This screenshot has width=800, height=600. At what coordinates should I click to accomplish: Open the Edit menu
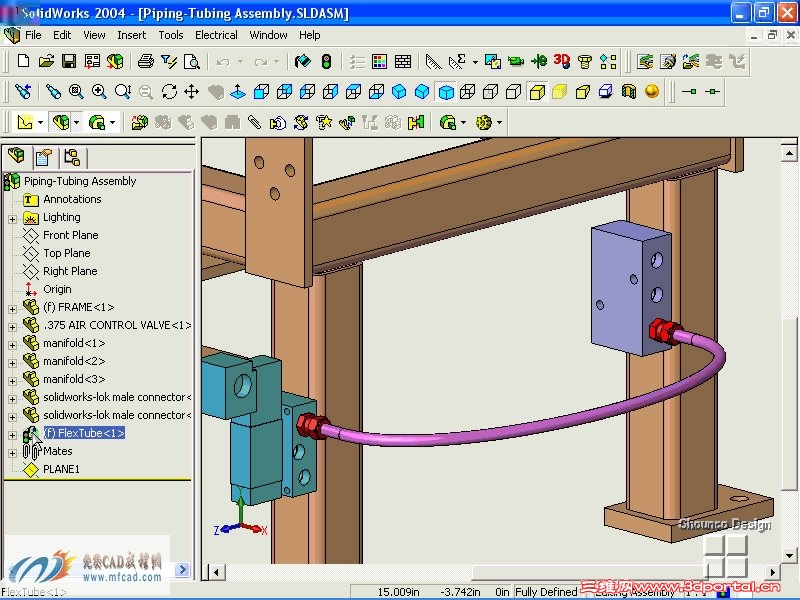click(x=62, y=35)
